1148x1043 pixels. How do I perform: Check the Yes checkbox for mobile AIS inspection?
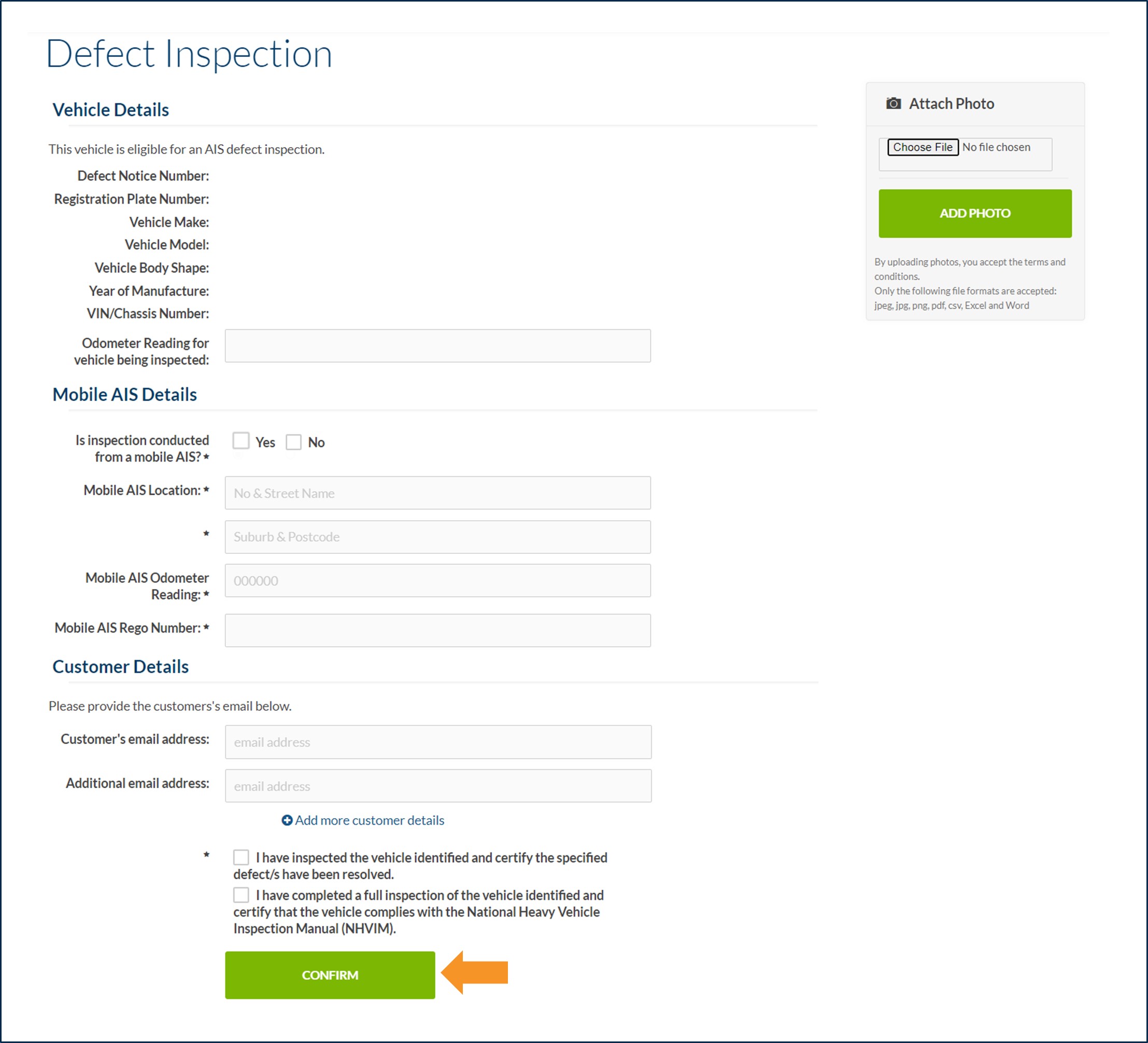coord(241,441)
